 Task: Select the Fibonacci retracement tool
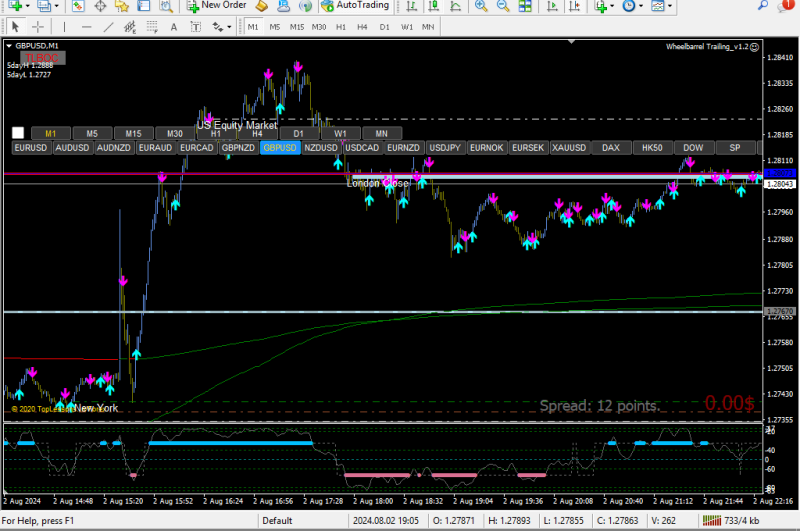pyautogui.click(x=152, y=27)
